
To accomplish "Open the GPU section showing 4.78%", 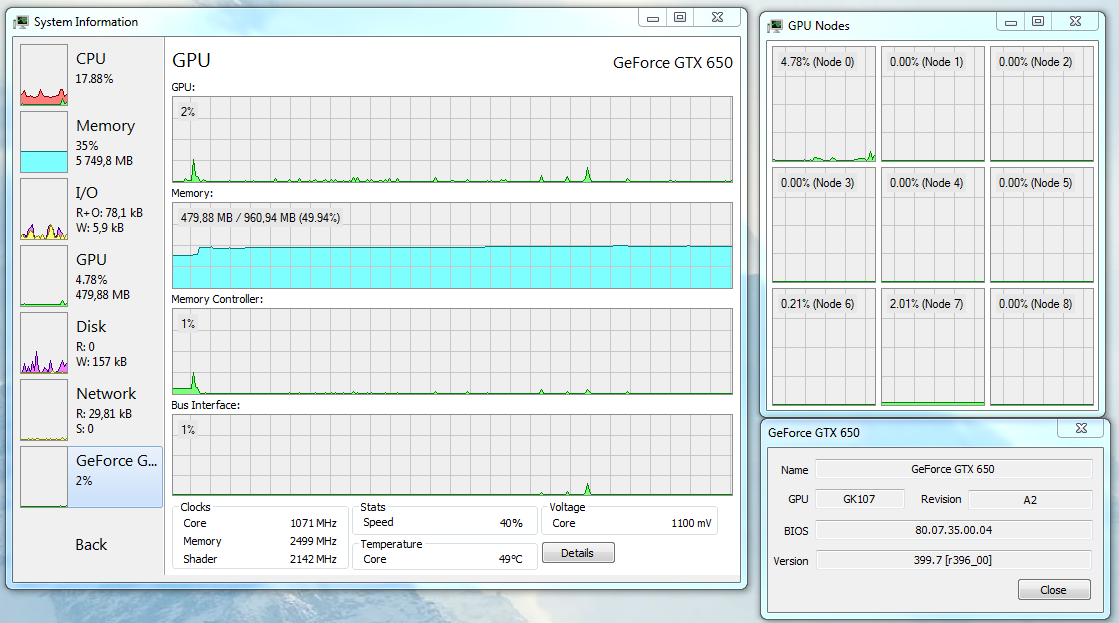I will [x=91, y=276].
